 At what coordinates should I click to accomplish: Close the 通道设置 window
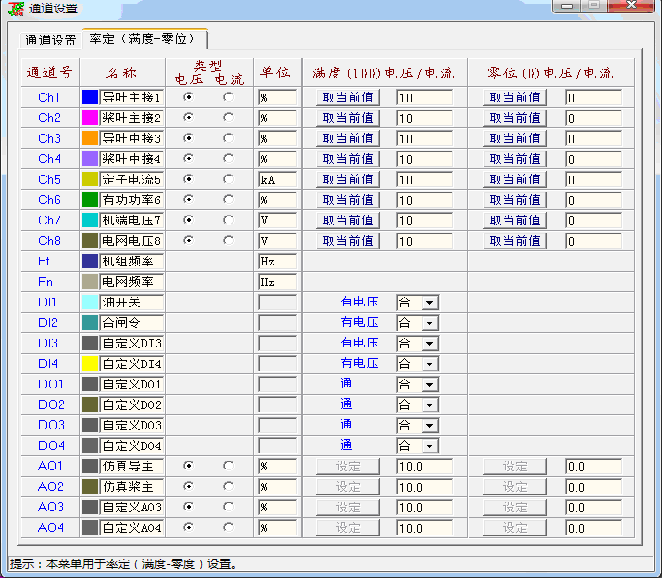pyautogui.click(x=631, y=6)
